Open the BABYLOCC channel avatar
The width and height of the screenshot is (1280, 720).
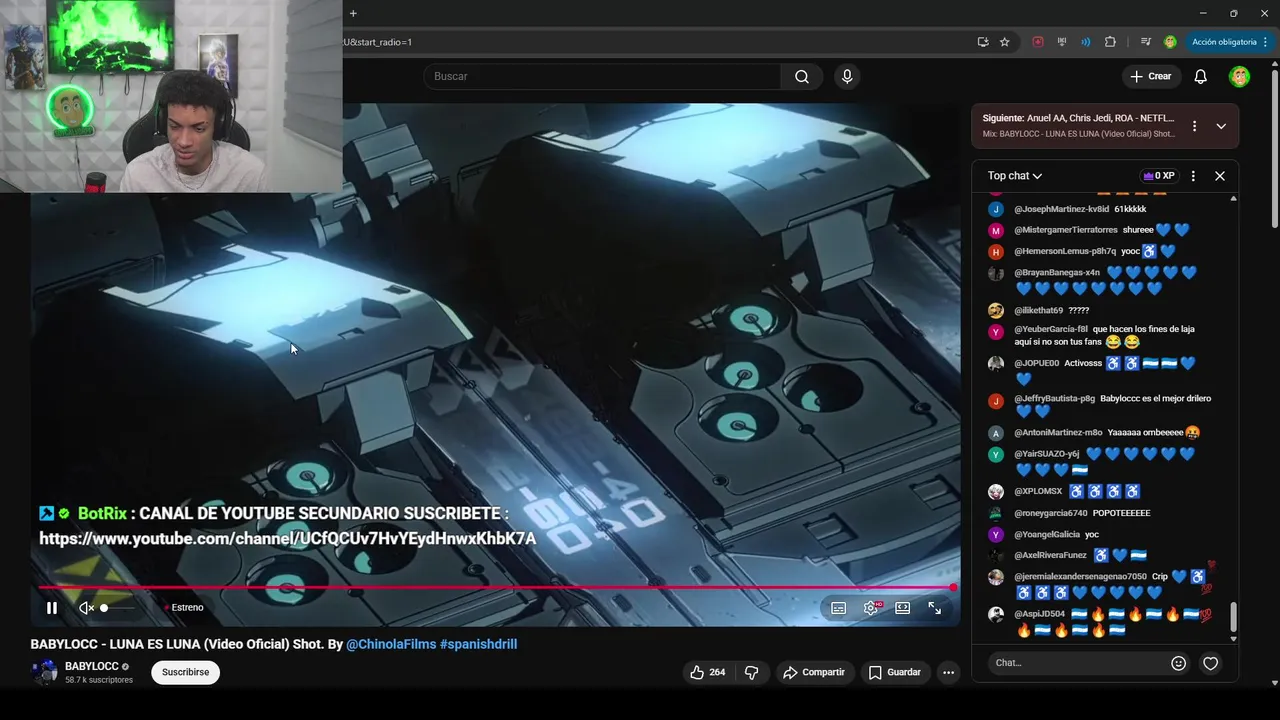pos(44,672)
